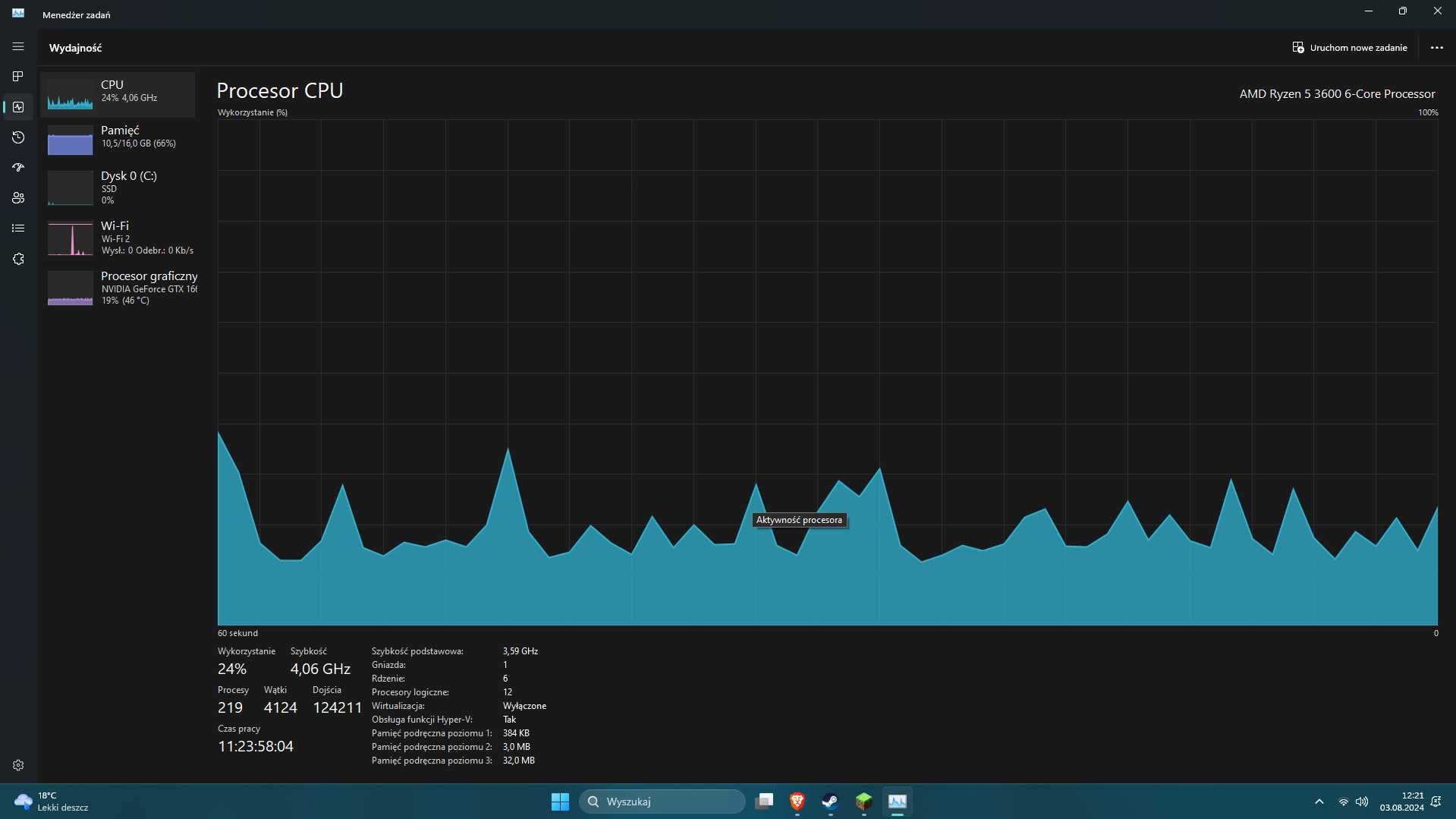
Task: Click the '4,06 GHz' speed value
Action: 320,669
